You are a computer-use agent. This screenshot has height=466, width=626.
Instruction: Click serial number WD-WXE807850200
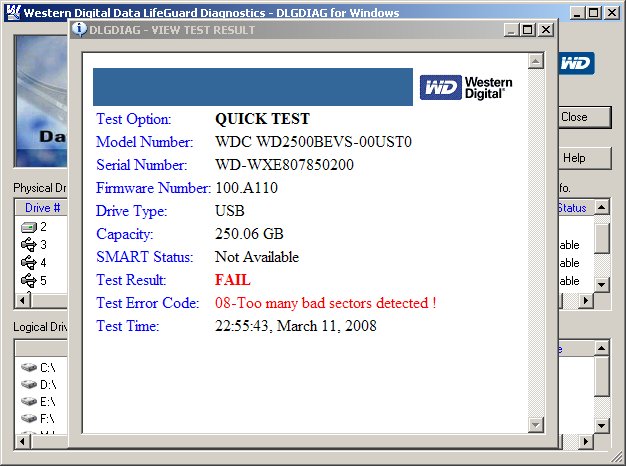tap(284, 165)
